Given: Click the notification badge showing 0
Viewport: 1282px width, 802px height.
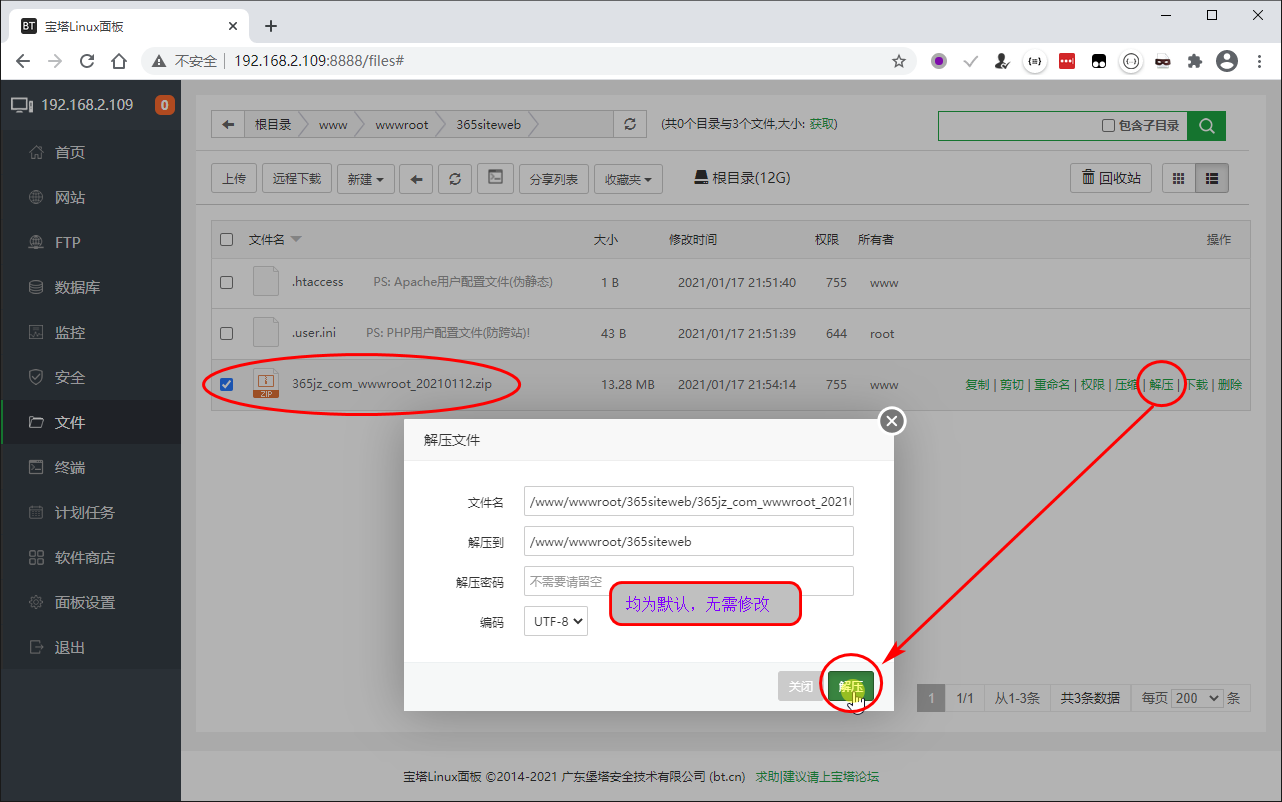Looking at the screenshot, I should (x=165, y=105).
